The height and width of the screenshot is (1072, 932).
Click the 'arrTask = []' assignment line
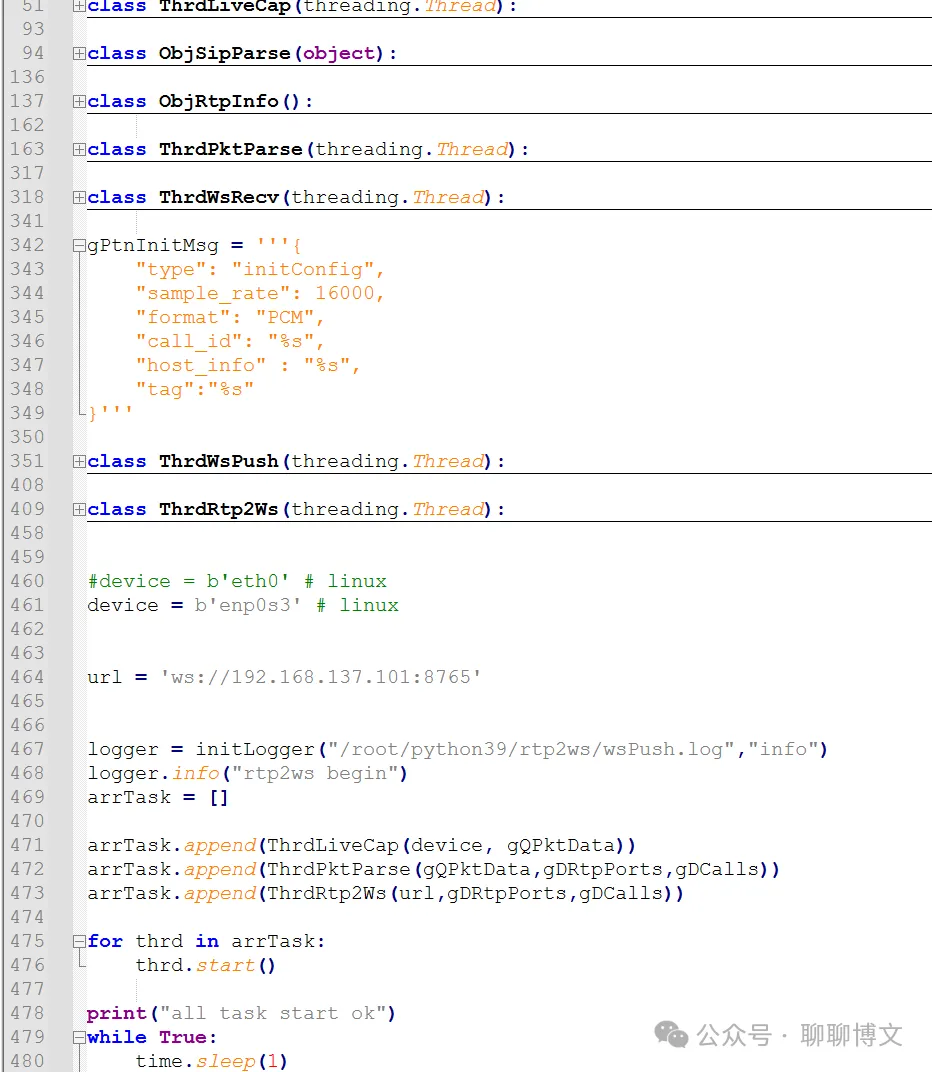pos(157,797)
